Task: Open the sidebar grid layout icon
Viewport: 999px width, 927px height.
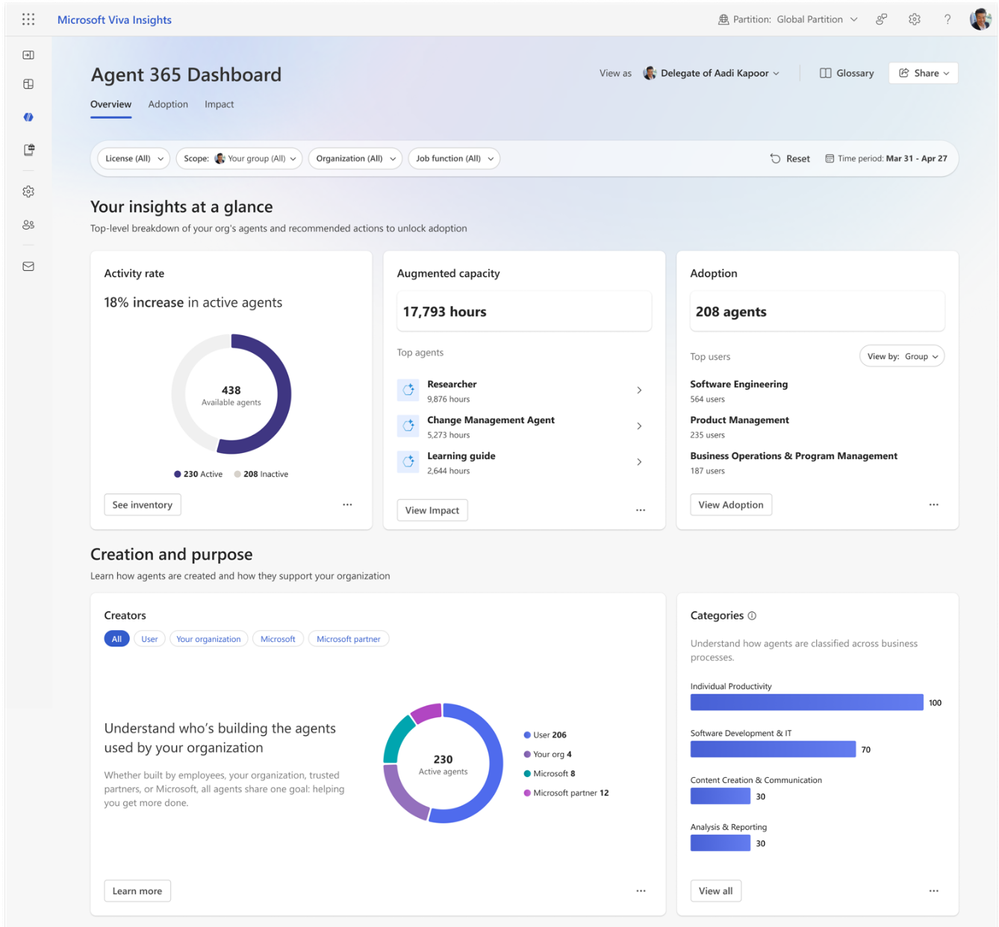Action: [x=28, y=84]
